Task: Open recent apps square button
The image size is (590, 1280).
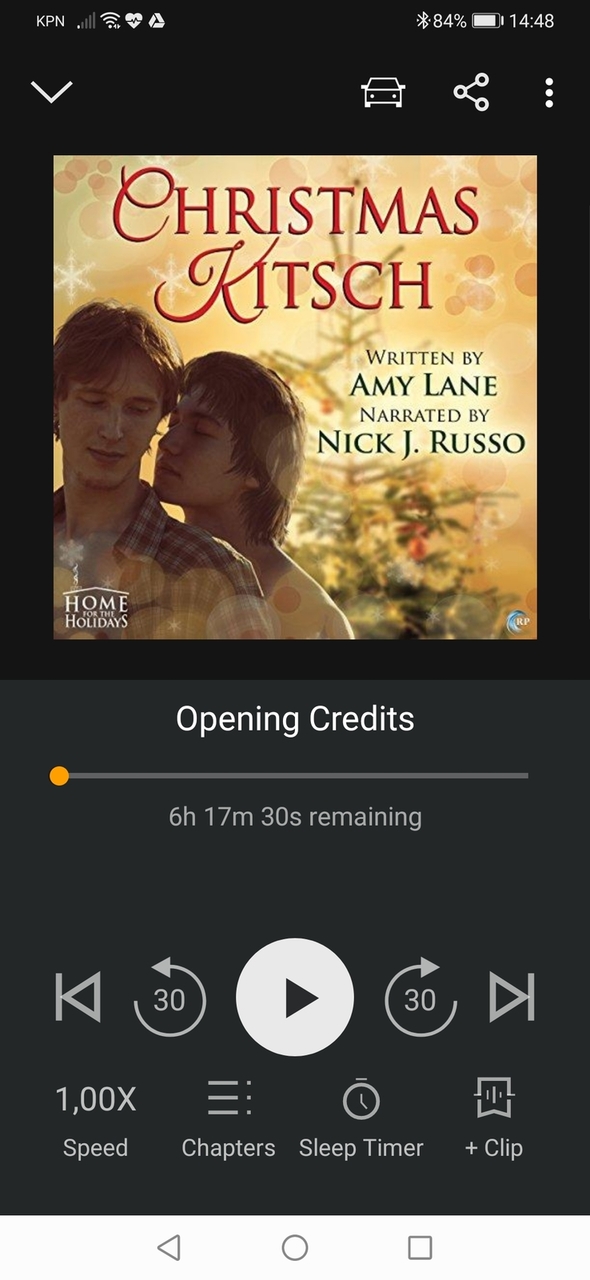Action: click(x=420, y=1246)
